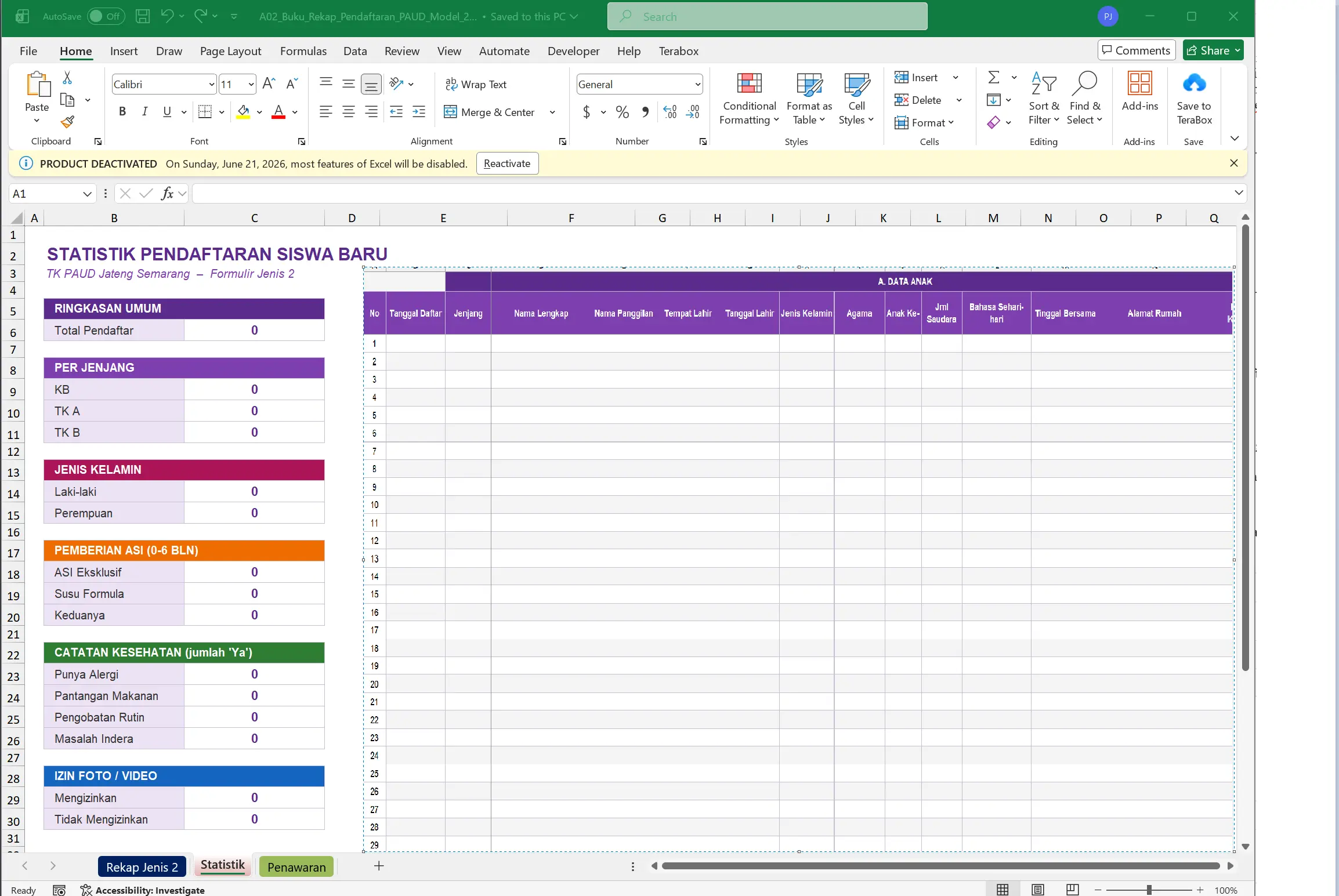
Task: Toggle AutoSave switch
Action: pos(105,16)
